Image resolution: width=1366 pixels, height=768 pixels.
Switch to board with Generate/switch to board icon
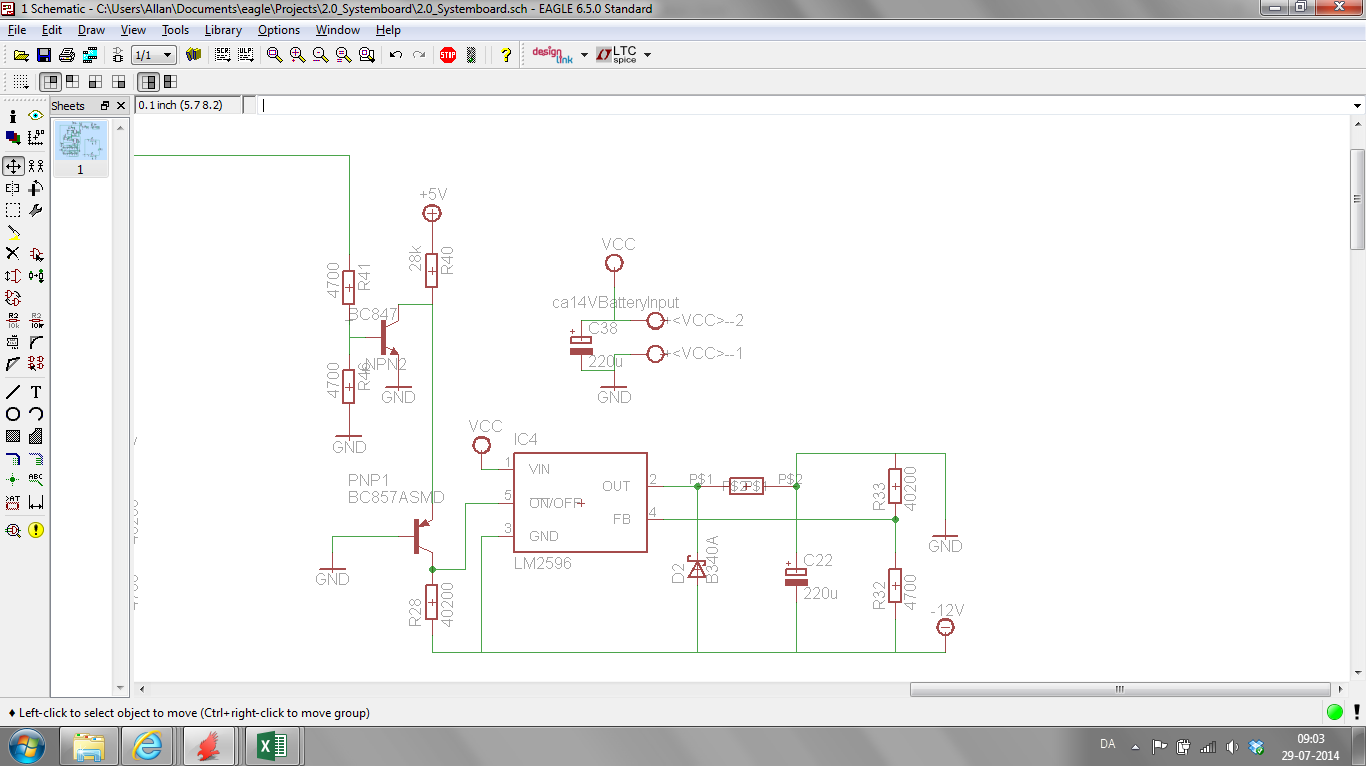(117, 55)
